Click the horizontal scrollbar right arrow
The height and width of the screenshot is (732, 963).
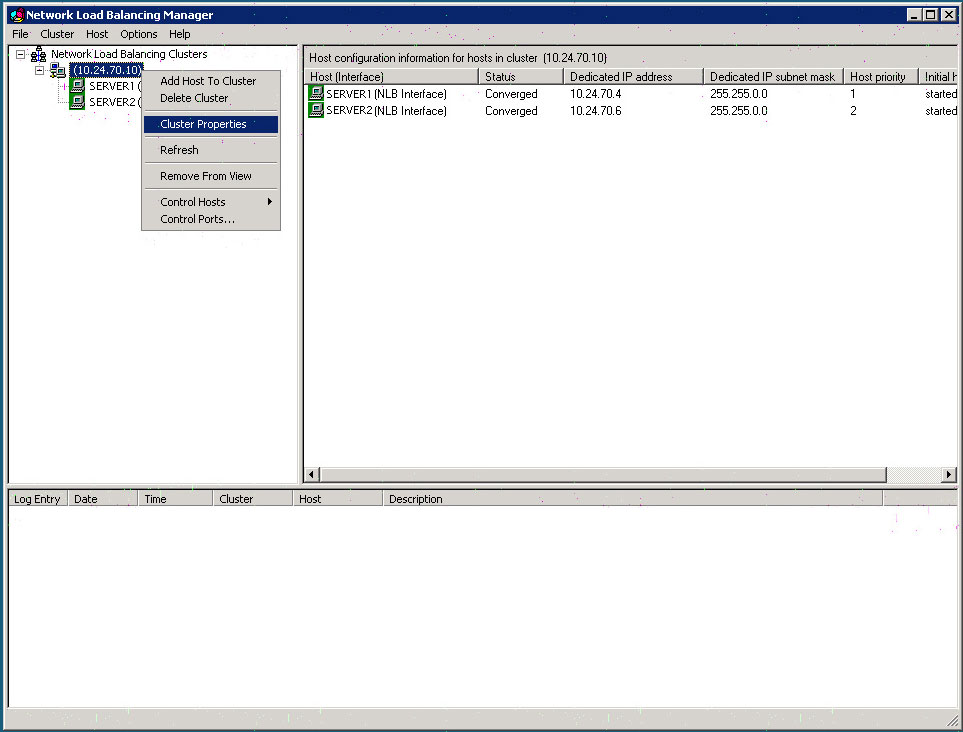(x=949, y=474)
